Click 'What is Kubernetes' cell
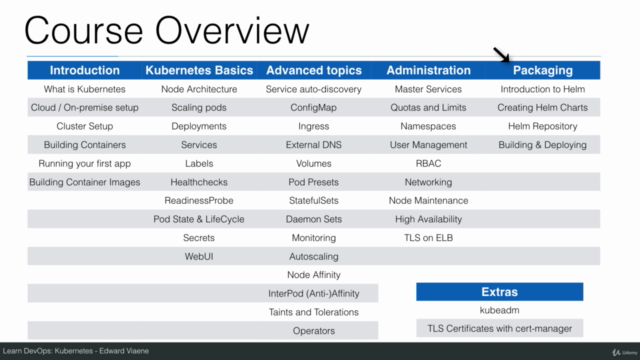 [x=84, y=89]
